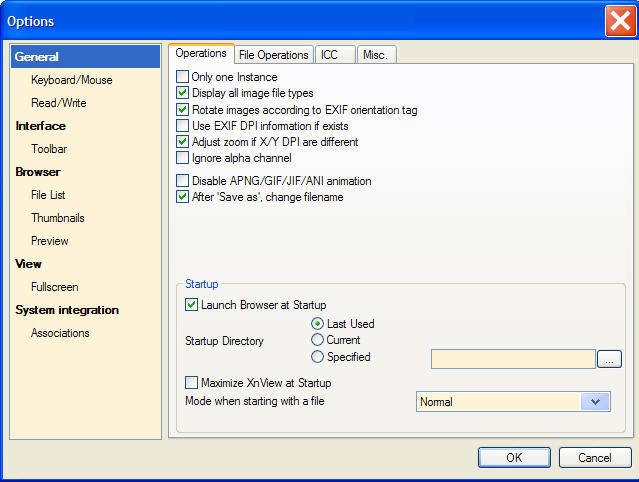Go to Read/Write settings
This screenshot has width=639, height=482.
click(x=59, y=103)
